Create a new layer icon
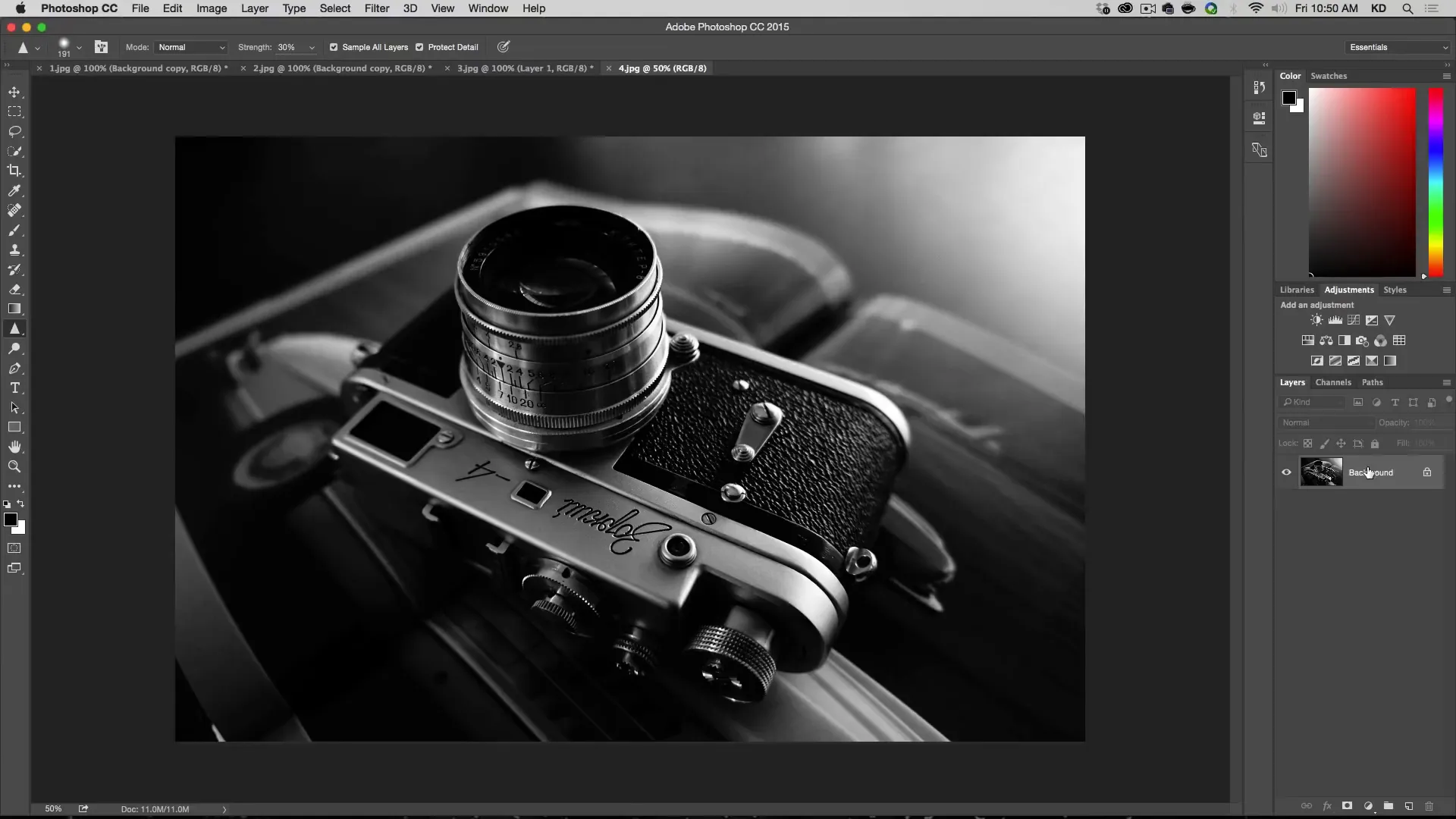Viewport: 1456px width, 819px height. [1408, 806]
